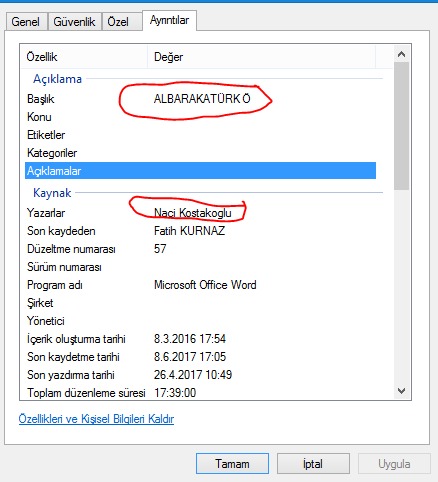Click the Tamam button
The width and height of the screenshot is (438, 482).
click(232, 464)
